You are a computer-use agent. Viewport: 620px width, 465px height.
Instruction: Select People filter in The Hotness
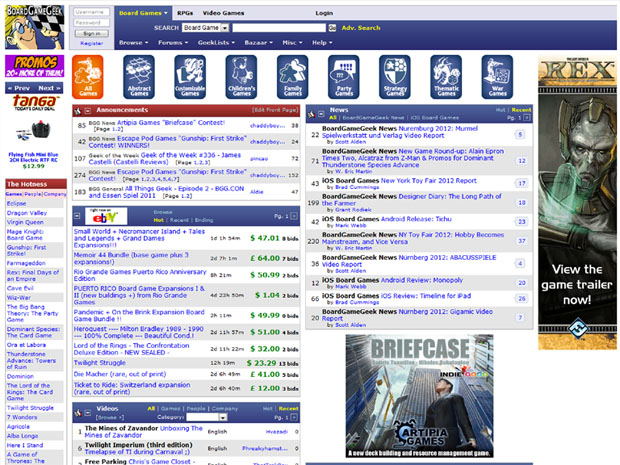(33, 194)
